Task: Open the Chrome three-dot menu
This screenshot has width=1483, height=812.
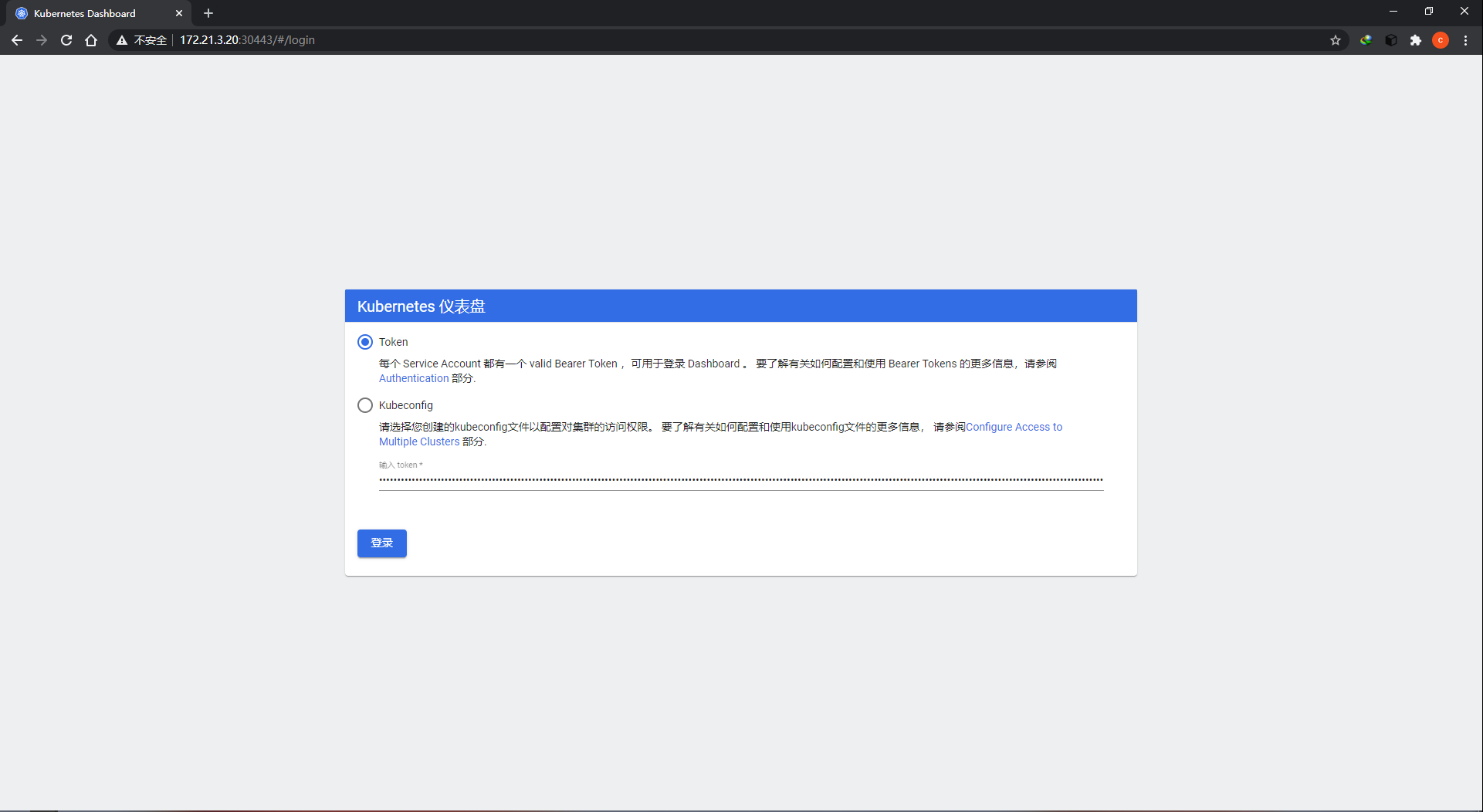Action: (1465, 40)
